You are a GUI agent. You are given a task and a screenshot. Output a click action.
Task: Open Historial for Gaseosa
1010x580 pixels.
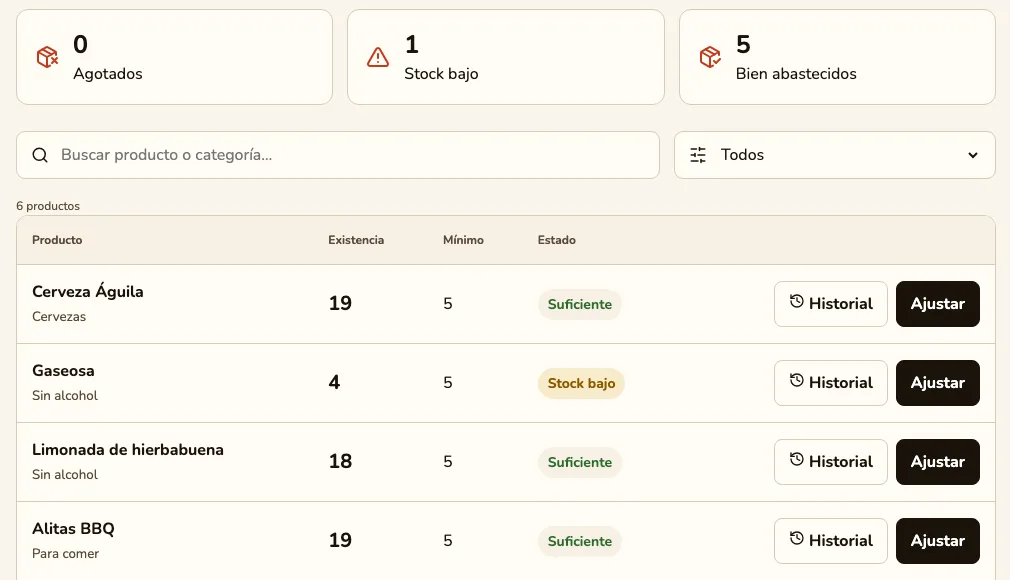tap(831, 383)
